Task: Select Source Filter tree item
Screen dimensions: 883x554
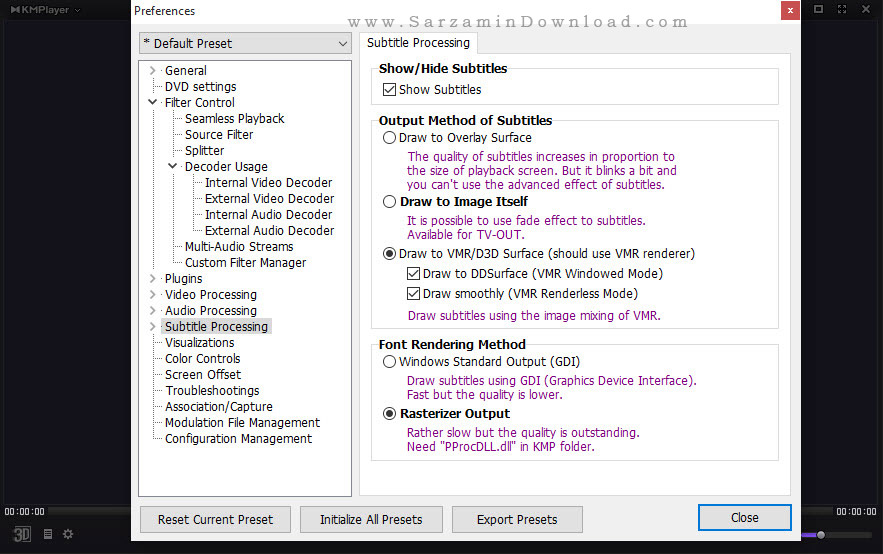Action: pos(219,135)
